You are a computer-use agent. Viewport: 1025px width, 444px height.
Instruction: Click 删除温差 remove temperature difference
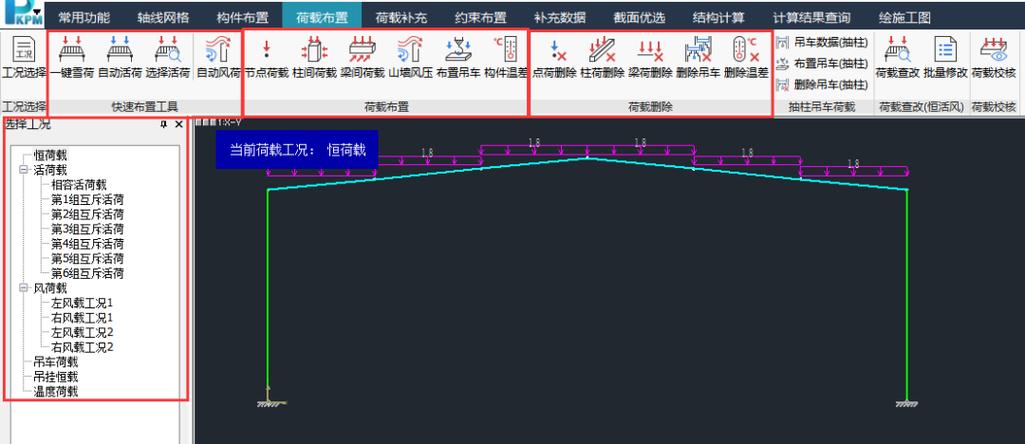pyautogui.click(x=746, y=58)
